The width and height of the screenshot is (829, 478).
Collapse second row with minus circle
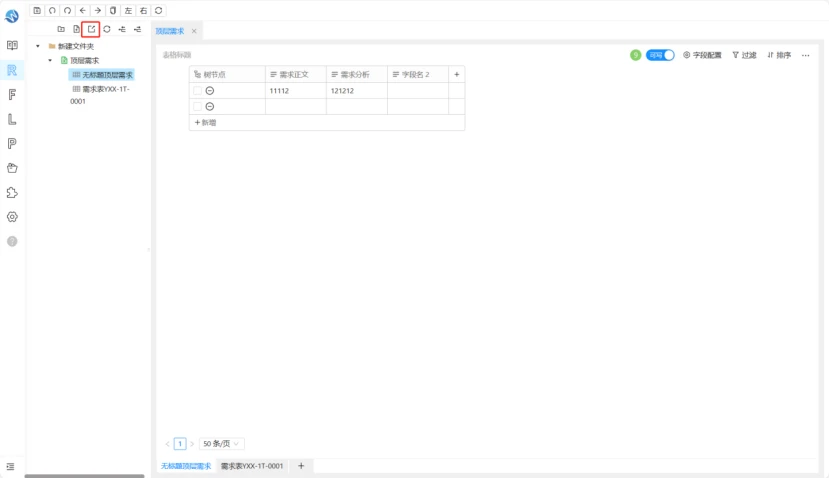tap(210, 107)
